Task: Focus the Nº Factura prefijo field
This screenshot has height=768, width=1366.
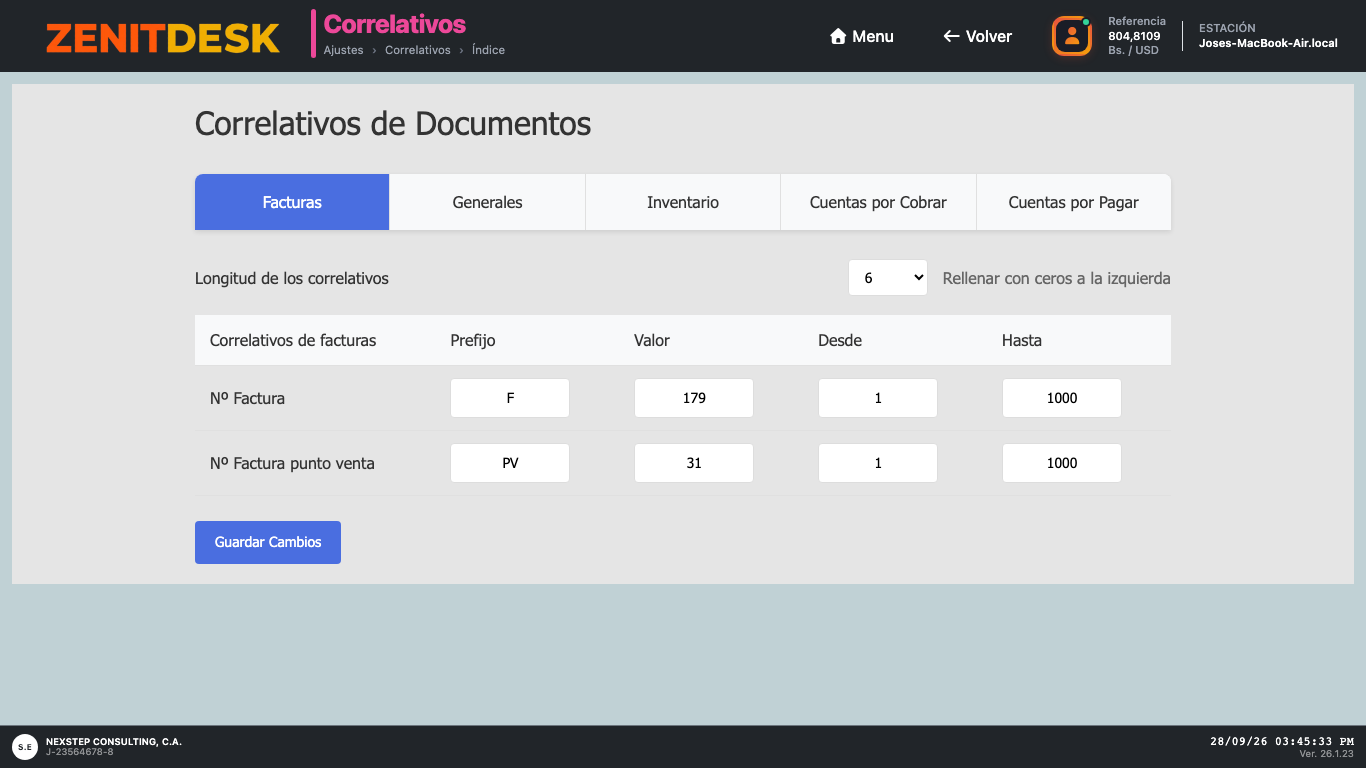Action: [x=510, y=398]
